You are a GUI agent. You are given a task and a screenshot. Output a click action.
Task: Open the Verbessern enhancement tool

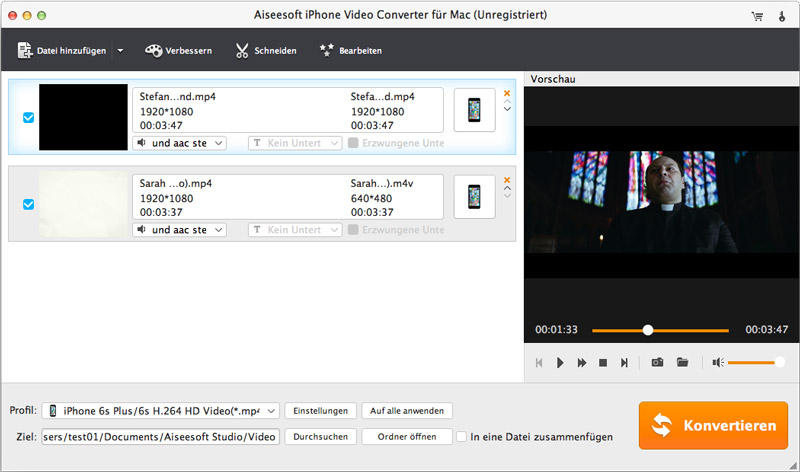179,51
